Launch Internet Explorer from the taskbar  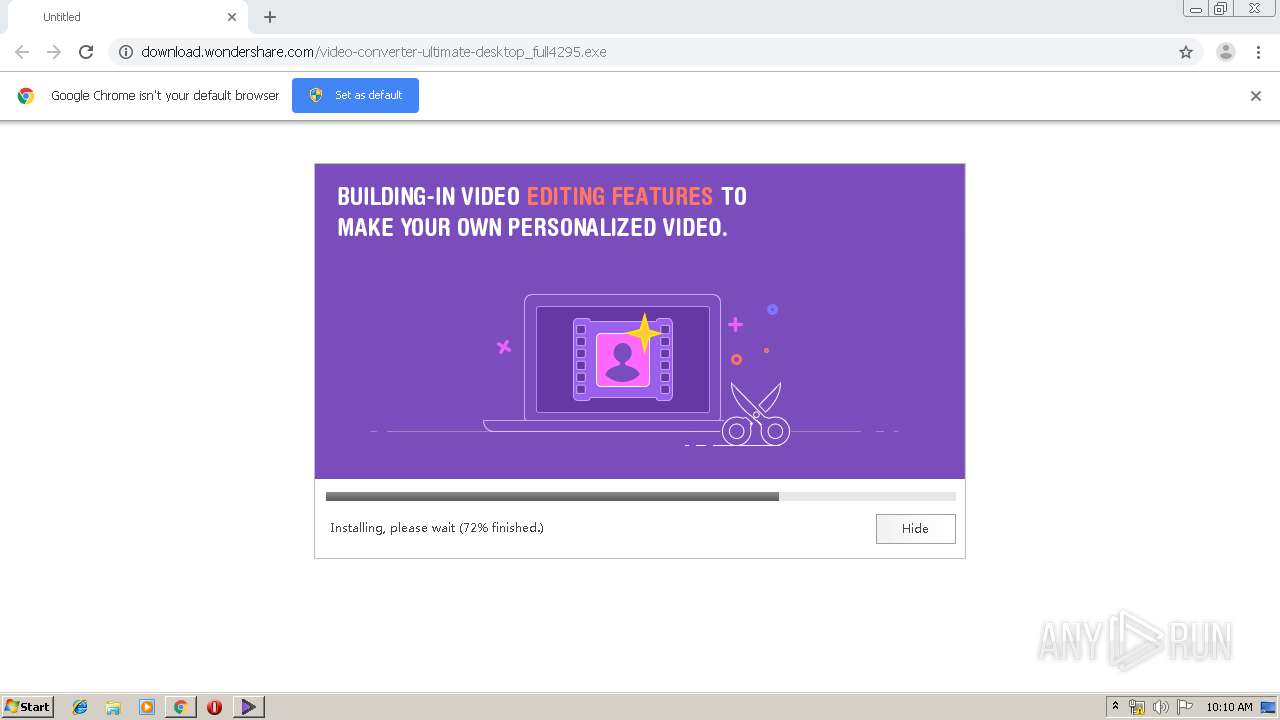tap(80, 707)
